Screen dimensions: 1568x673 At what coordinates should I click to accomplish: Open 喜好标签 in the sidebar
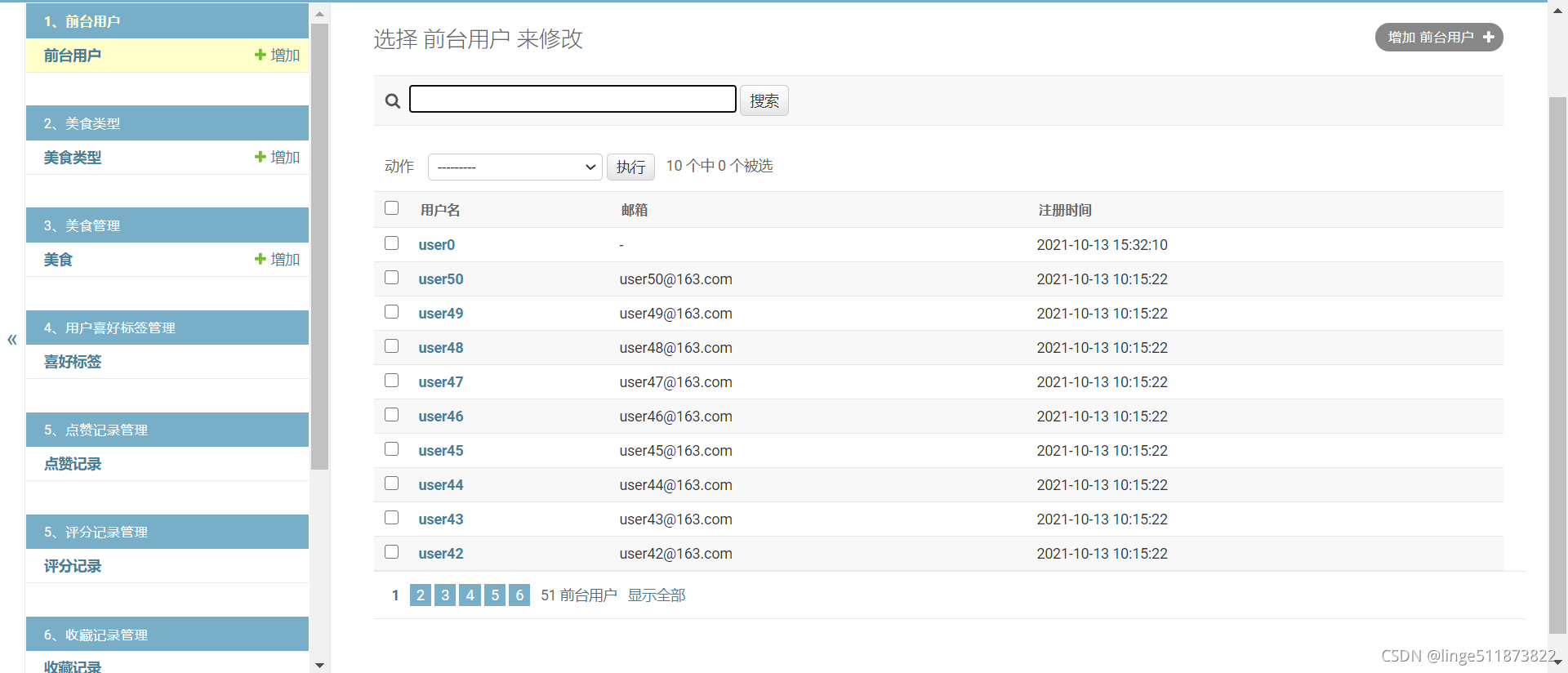(x=73, y=362)
